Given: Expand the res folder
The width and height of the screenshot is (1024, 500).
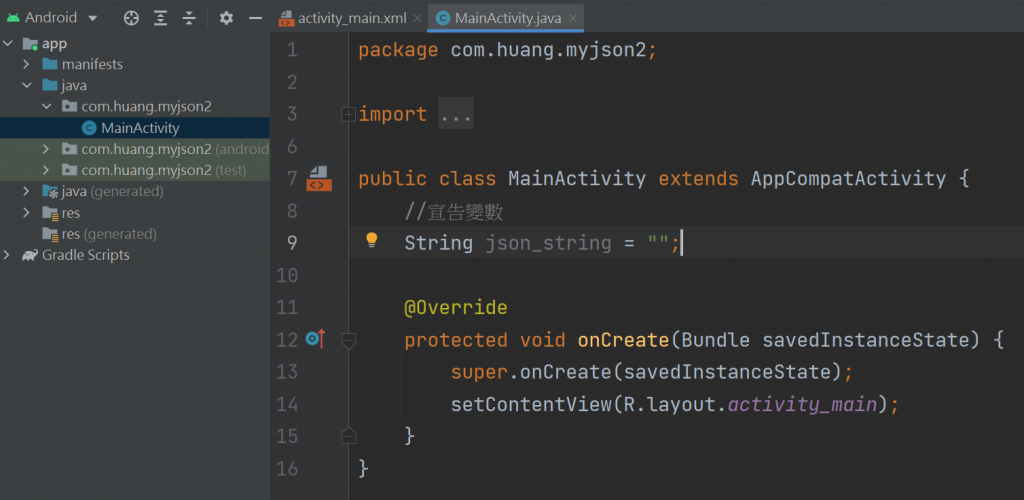Looking at the screenshot, I should (x=26, y=213).
